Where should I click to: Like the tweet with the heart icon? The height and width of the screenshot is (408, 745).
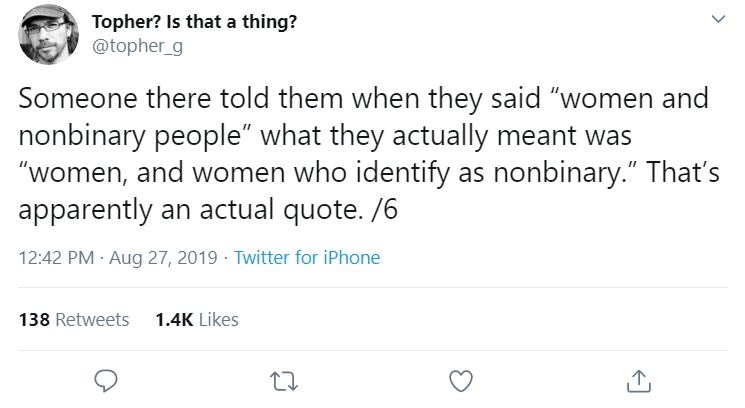coord(460,380)
